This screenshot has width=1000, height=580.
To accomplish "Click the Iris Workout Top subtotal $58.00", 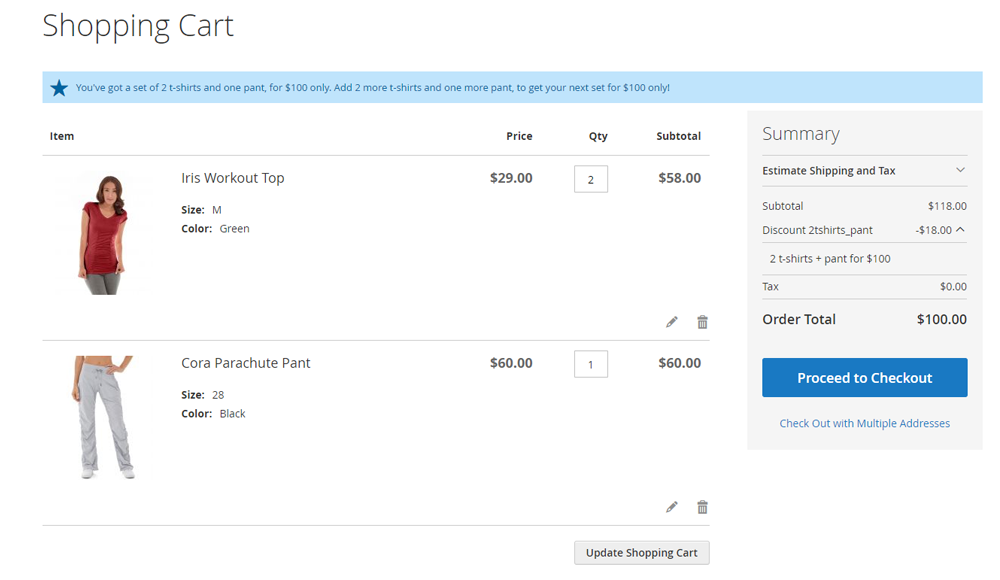I will [679, 178].
